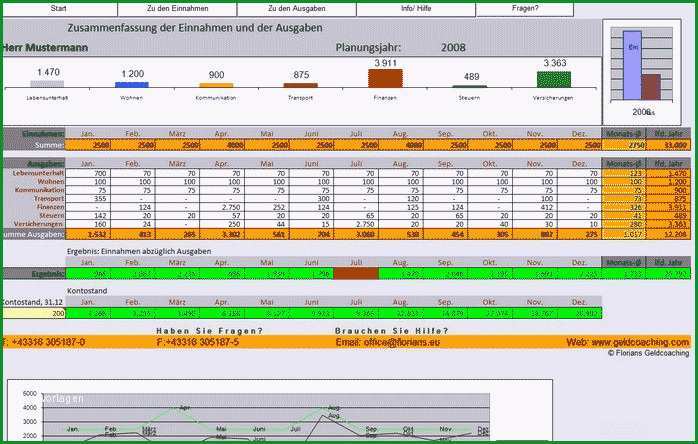The height and width of the screenshot is (444, 698).
Task: Click the small Steuern bar labeled 489
Action: point(470,86)
